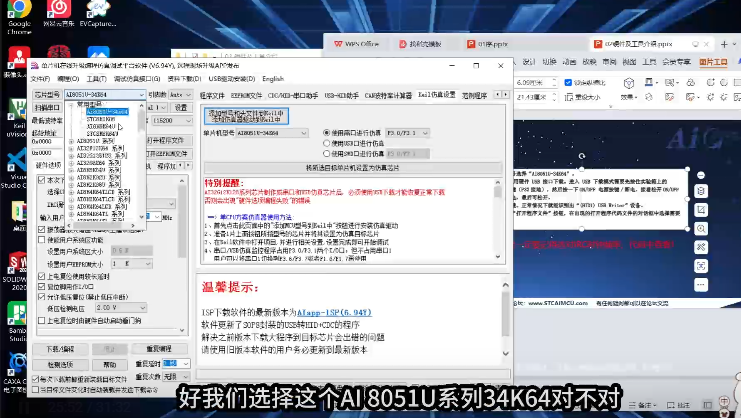
Task: Open CAXA desktop shortcut
Action: point(17,373)
